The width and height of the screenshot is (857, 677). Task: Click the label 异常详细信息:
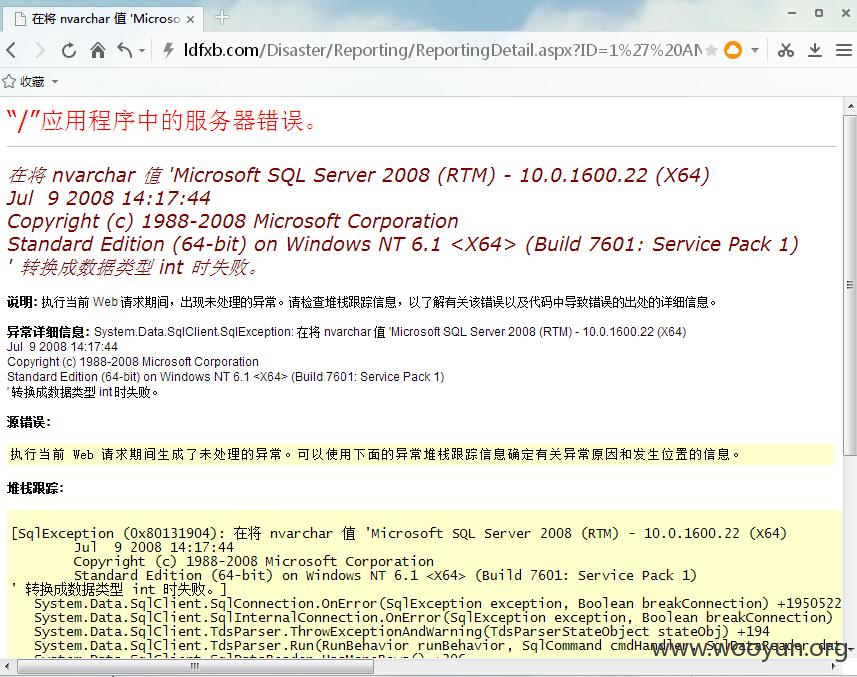tap(48, 332)
